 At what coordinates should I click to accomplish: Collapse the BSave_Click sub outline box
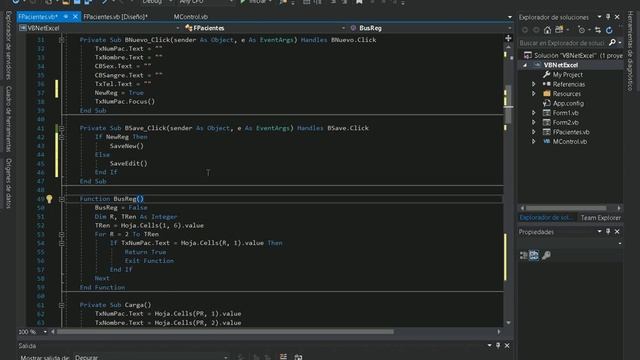coord(61,128)
